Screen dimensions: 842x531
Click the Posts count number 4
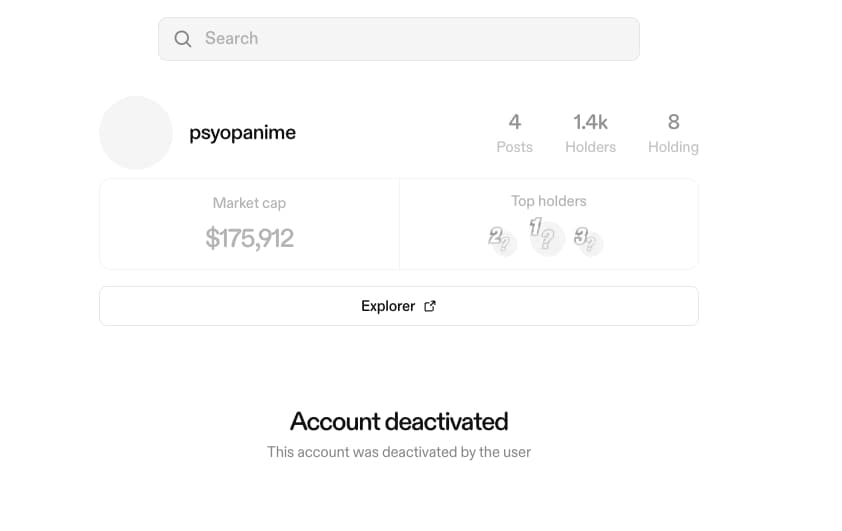click(x=514, y=122)
